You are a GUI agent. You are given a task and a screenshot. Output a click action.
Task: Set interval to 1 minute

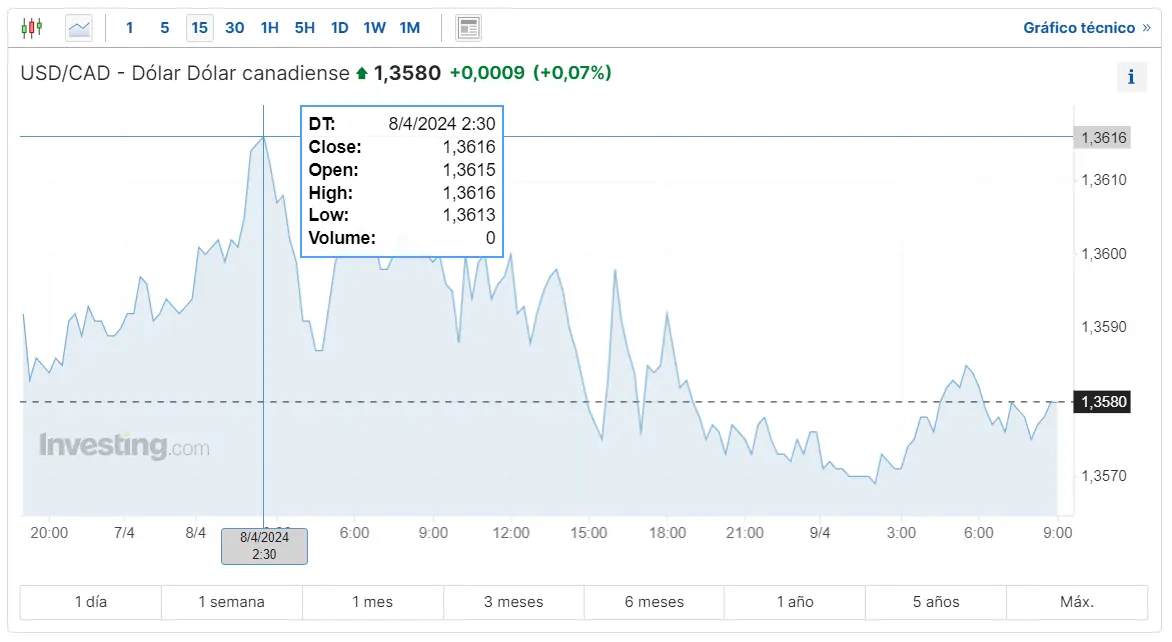[129, 28]
